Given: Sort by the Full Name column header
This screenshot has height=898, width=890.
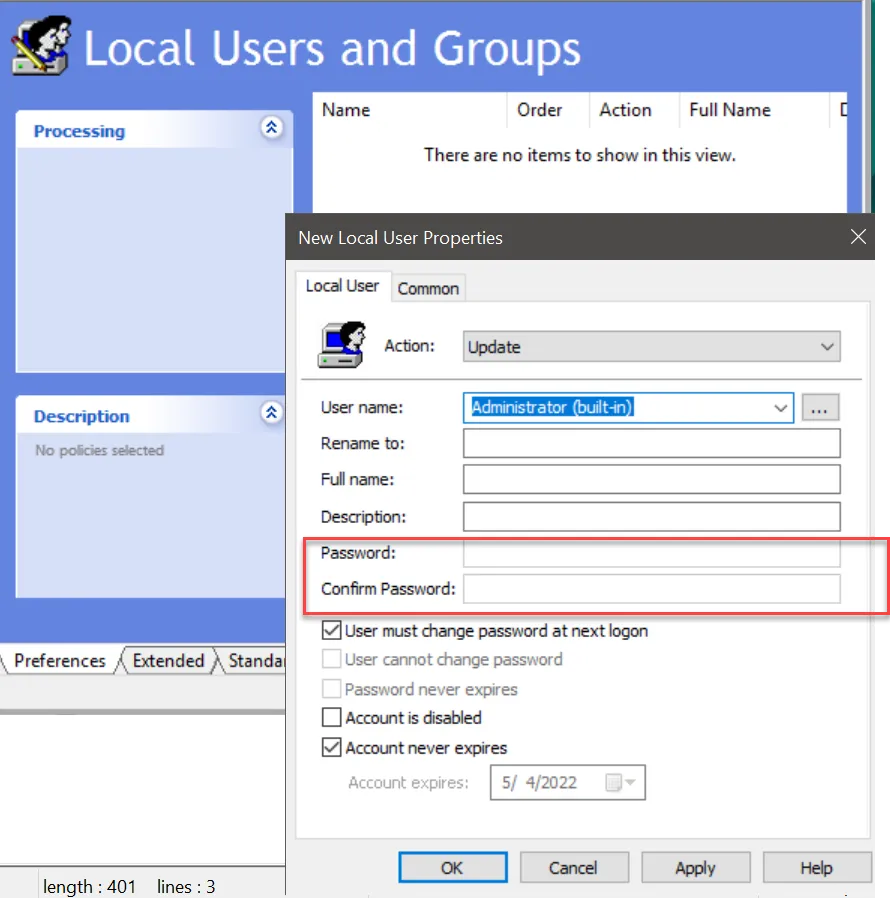Looking at the screenshot, I should pyautogui.click(x=730, y=110).
